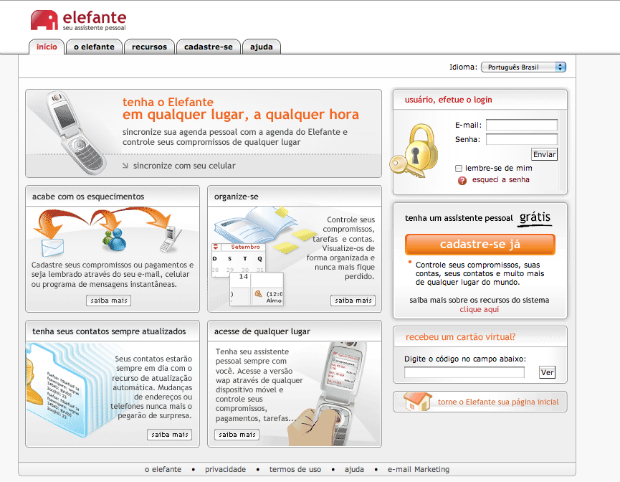Click the contact cards illustration
The image size is (620, 482).
point(56,390)
